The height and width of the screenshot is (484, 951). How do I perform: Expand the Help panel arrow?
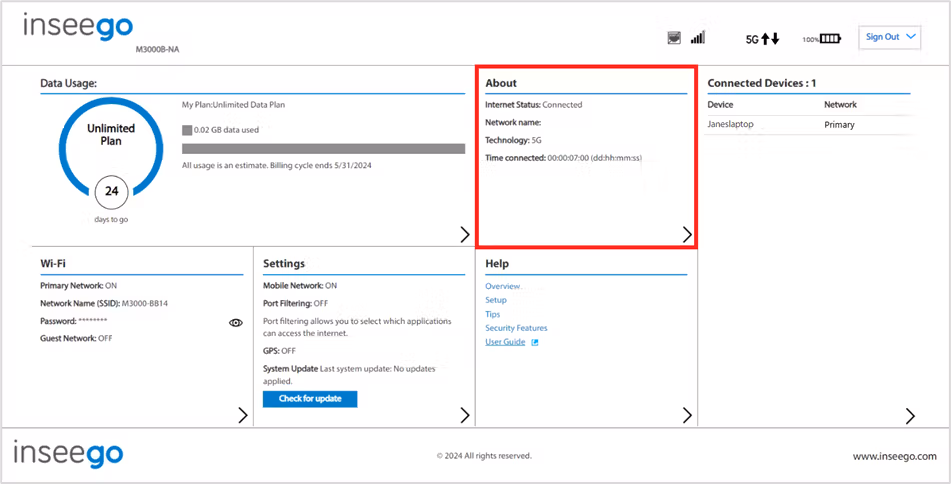(x=687, y=415)
